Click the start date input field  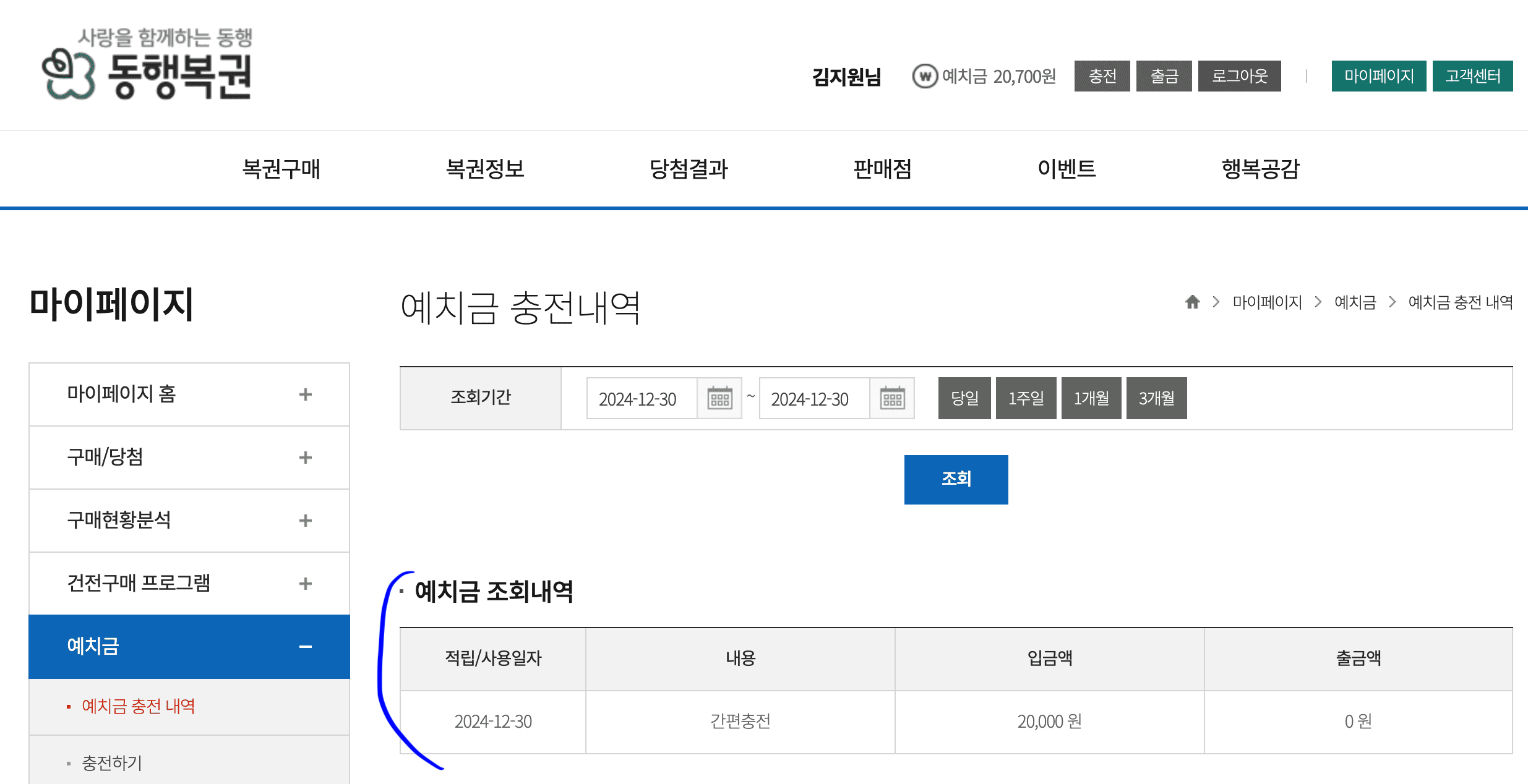642,399
